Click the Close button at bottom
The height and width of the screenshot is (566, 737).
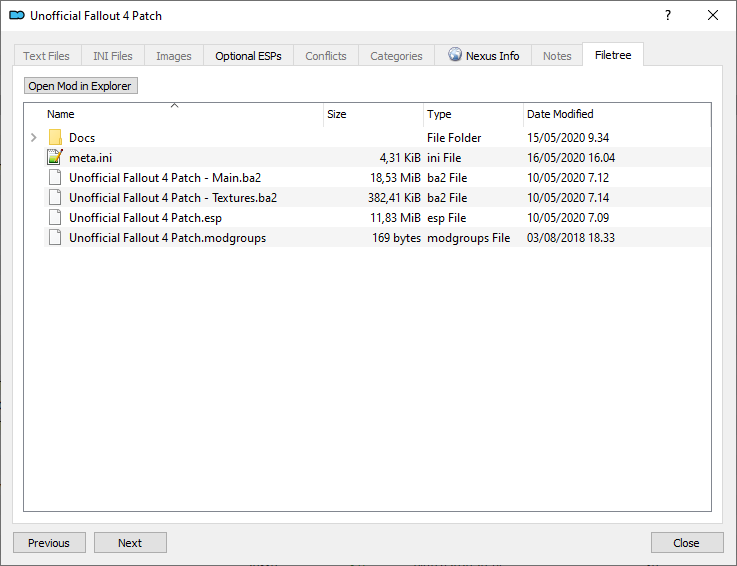tap(687, 543)
